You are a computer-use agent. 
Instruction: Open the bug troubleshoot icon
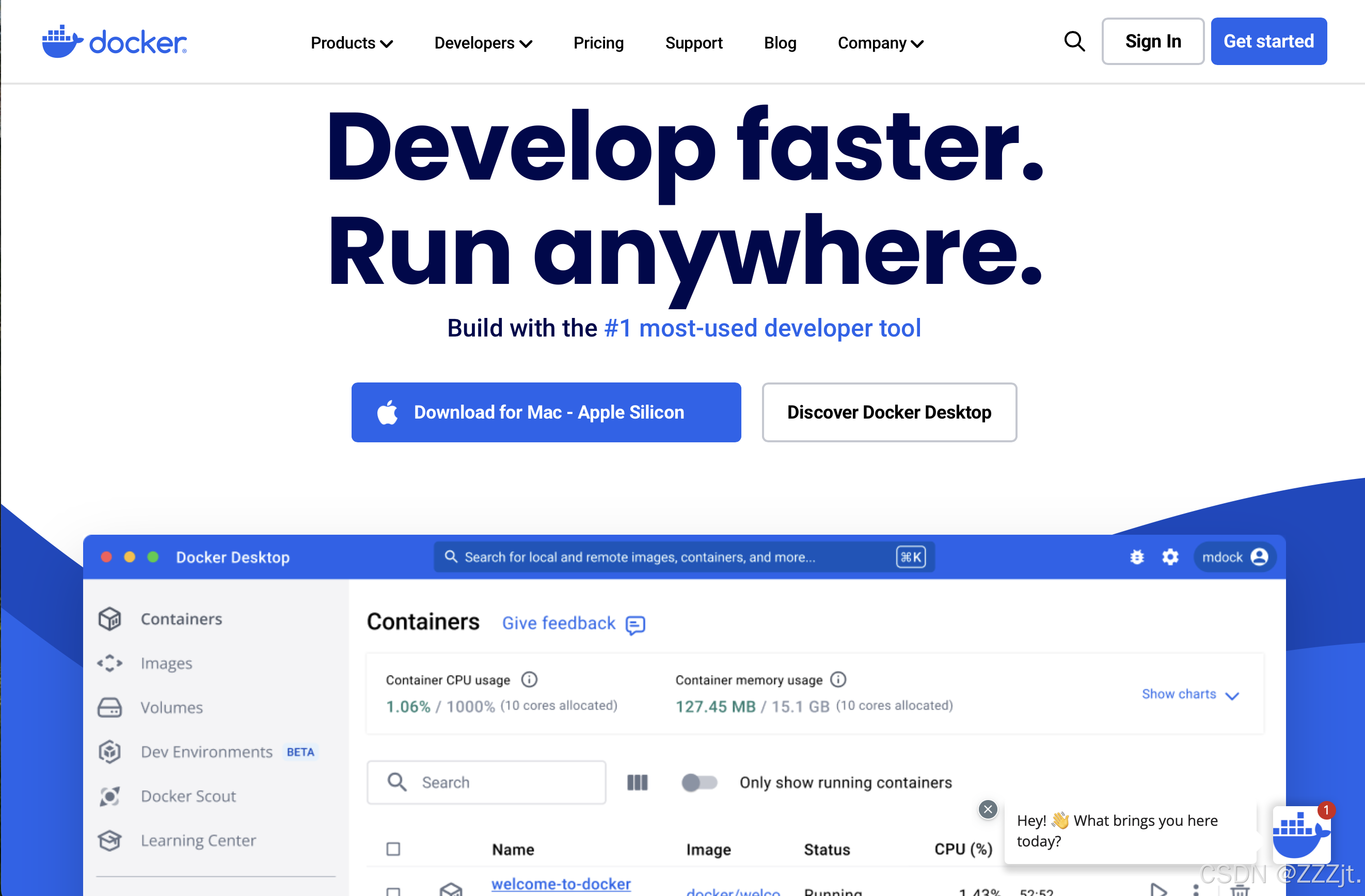[1137, 556]
